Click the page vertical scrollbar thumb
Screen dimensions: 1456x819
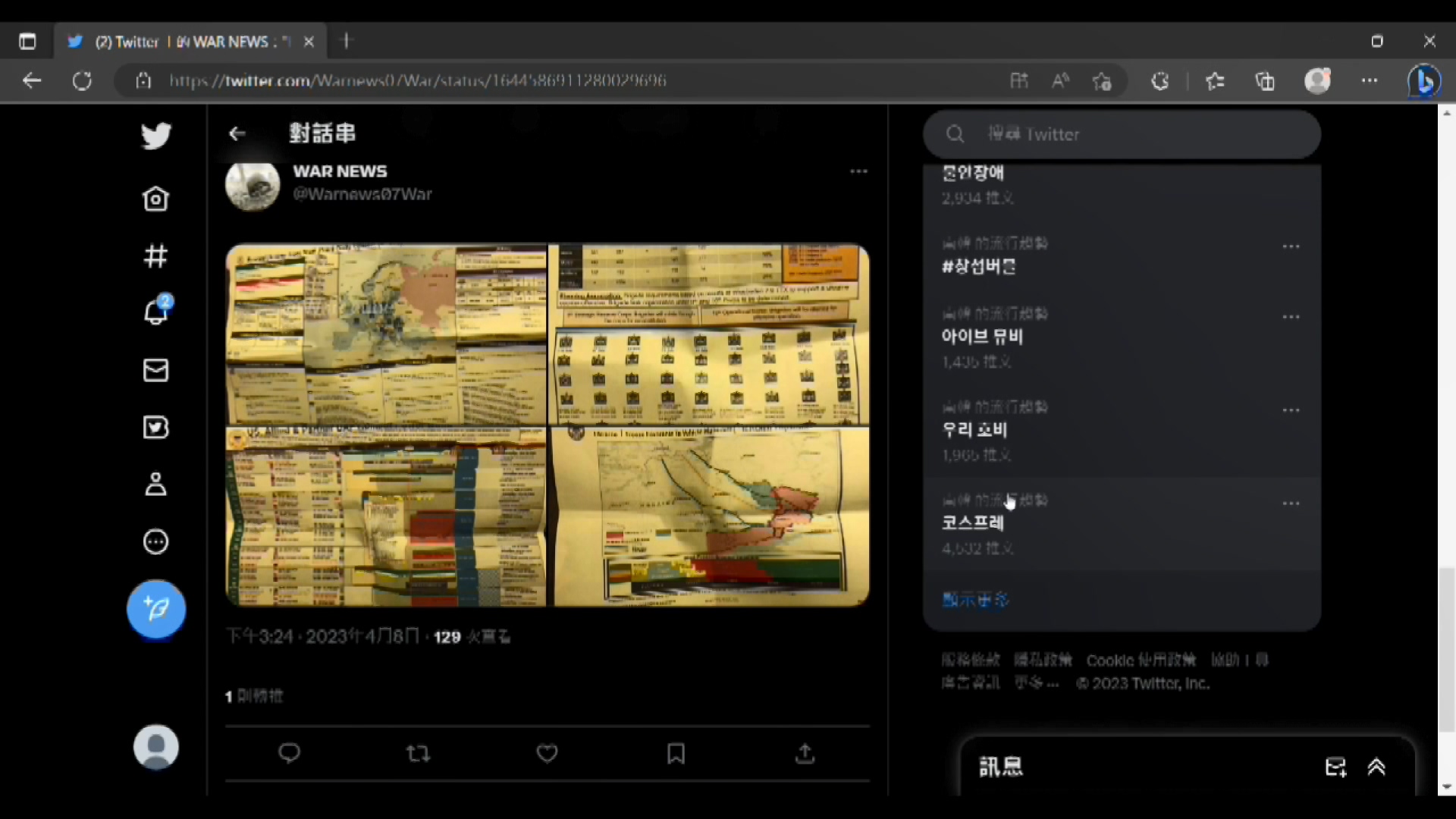(1447, 650)
